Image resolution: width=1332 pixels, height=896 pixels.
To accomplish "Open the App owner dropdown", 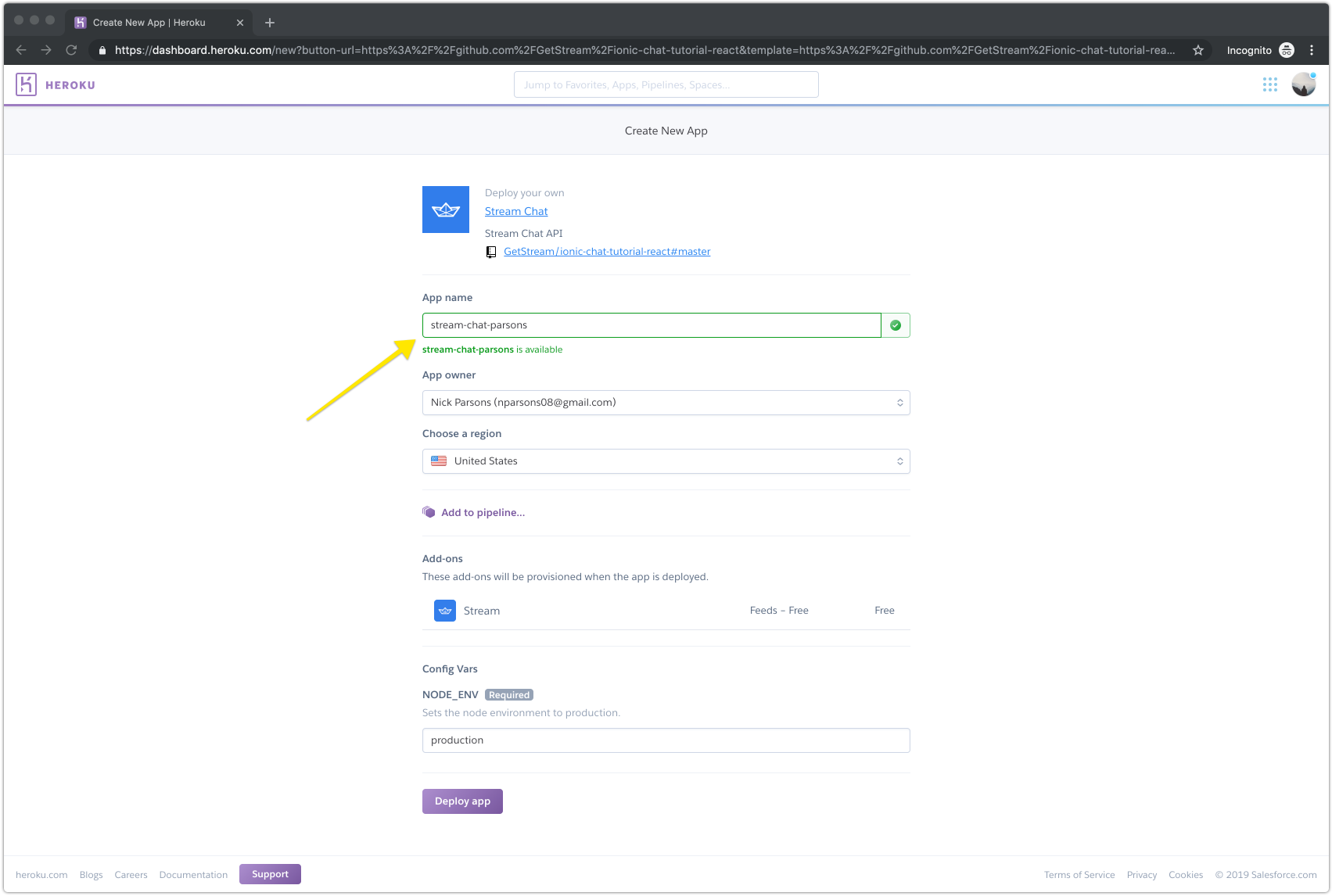I will [x=666, y=403].
